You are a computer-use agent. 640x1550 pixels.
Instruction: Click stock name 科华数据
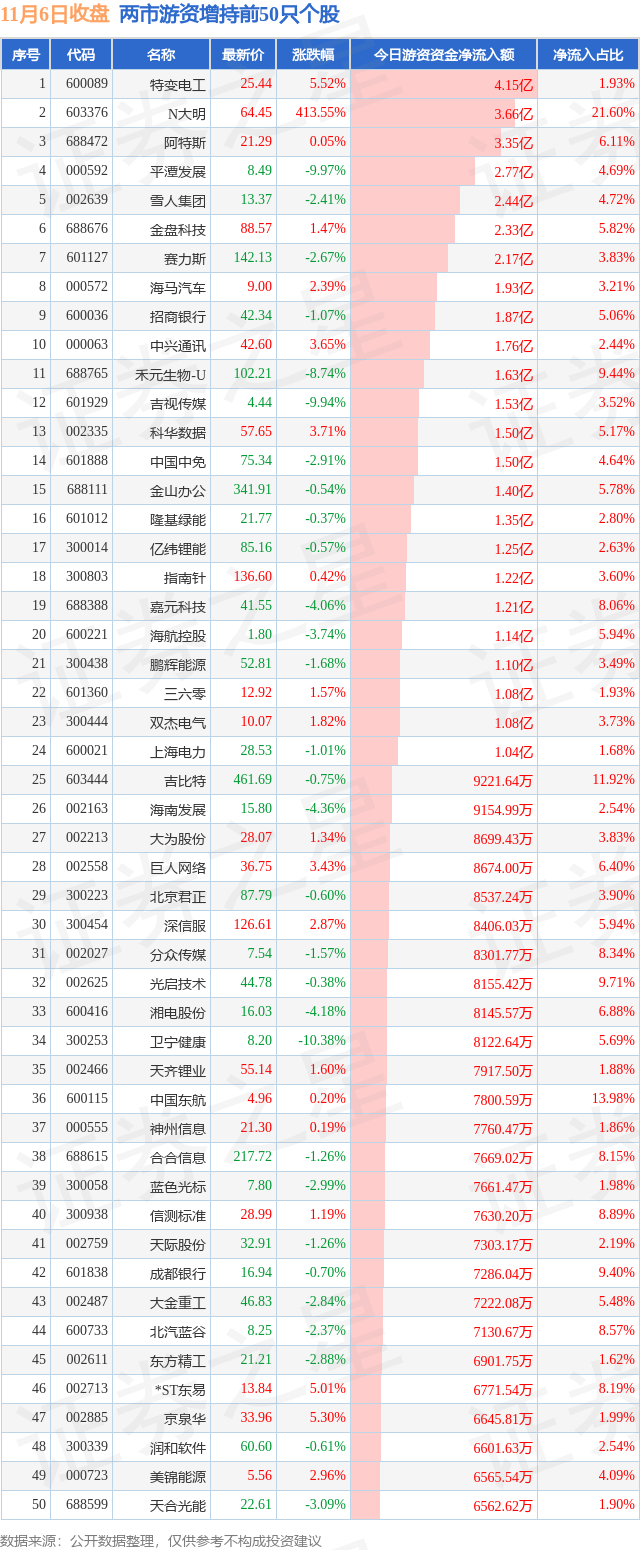click(x=178, y=433)
